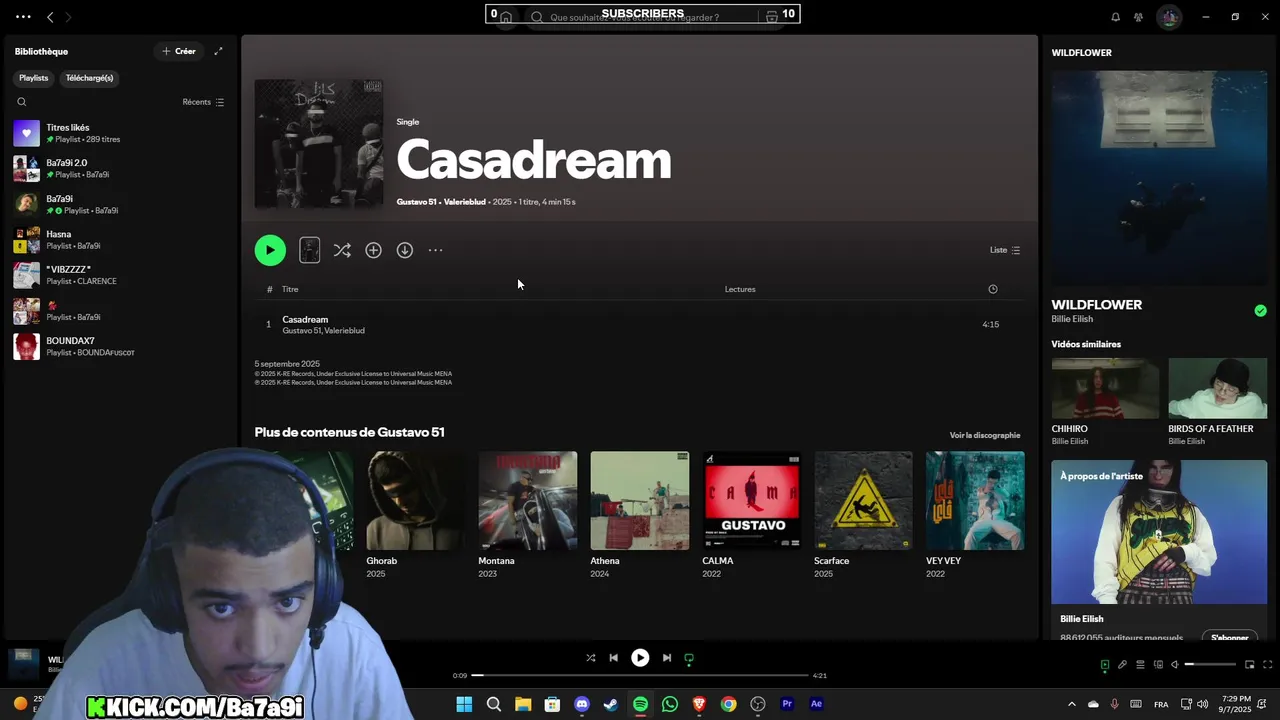Filter library by Téléchargé(s) chip
This screenshot has height=720, width=1280.
click(x=89, y=78)
